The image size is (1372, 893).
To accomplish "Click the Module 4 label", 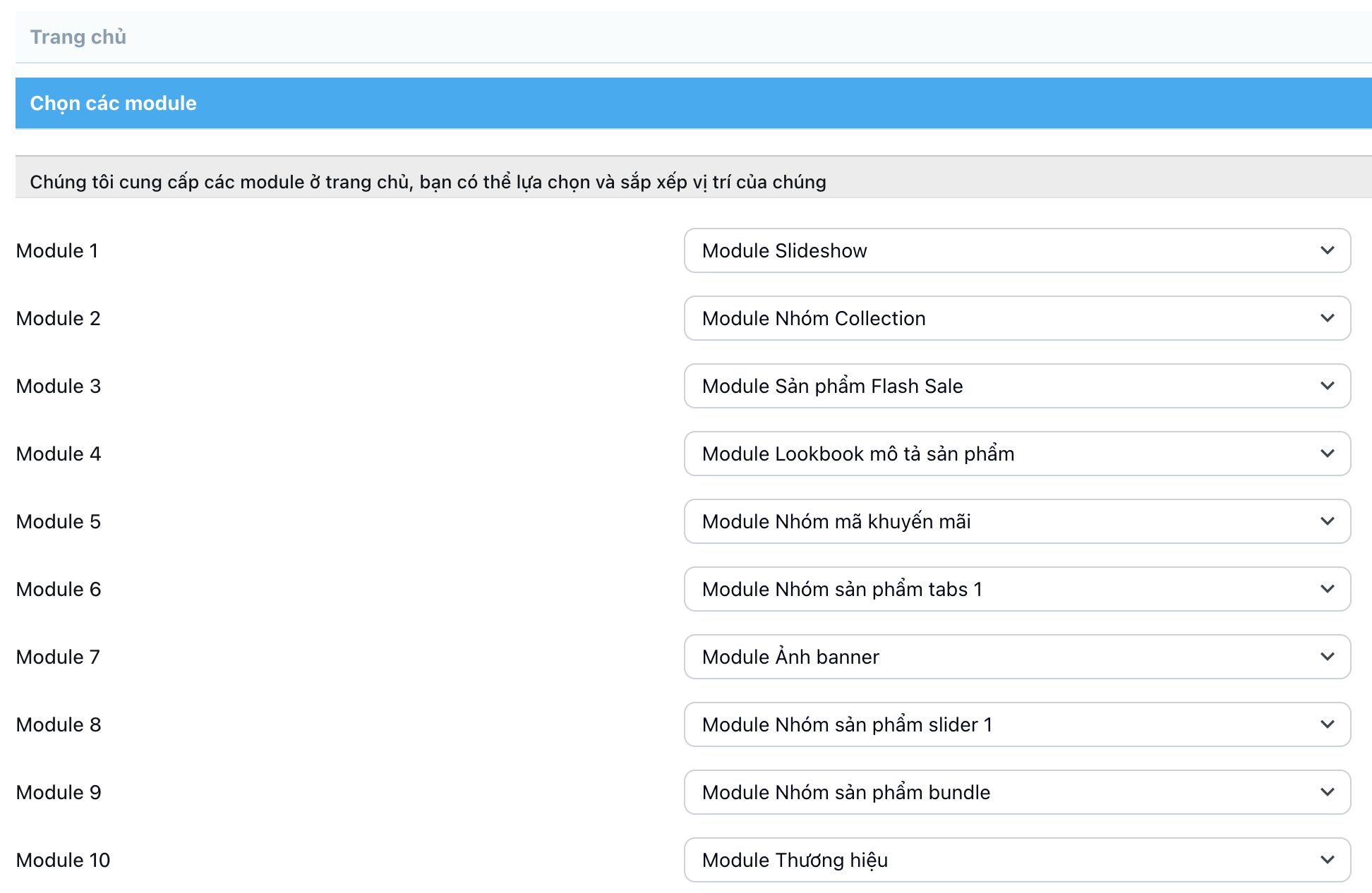I will pos(59,454).
